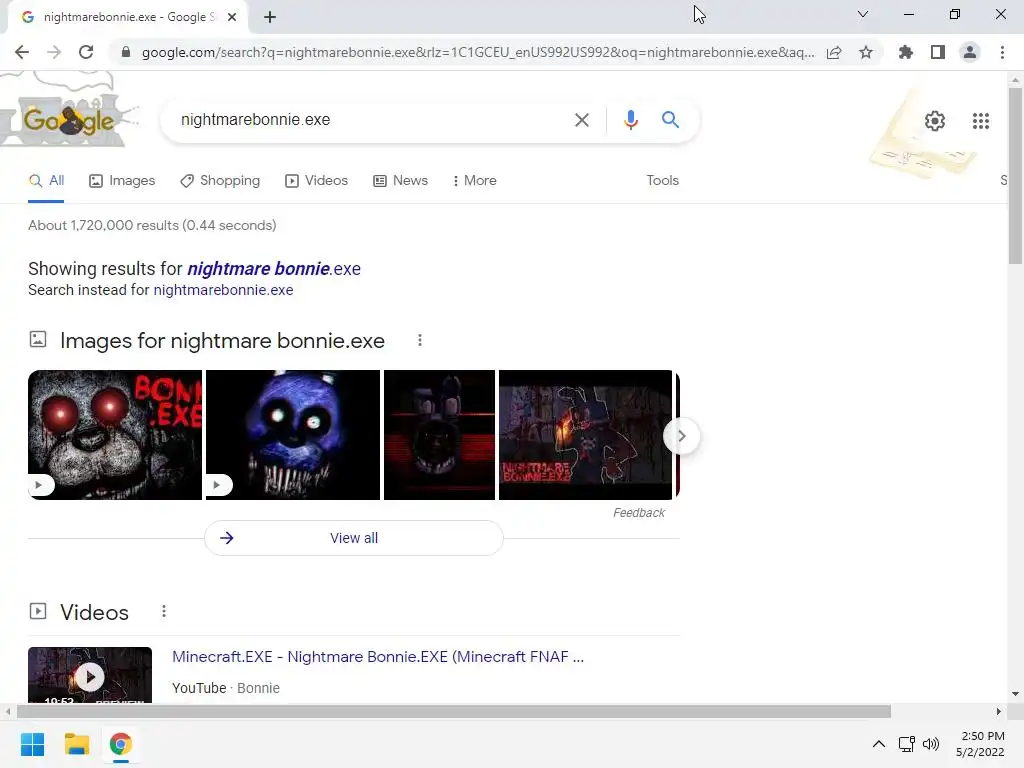Show next images carousel arrow

pos(681,436)
